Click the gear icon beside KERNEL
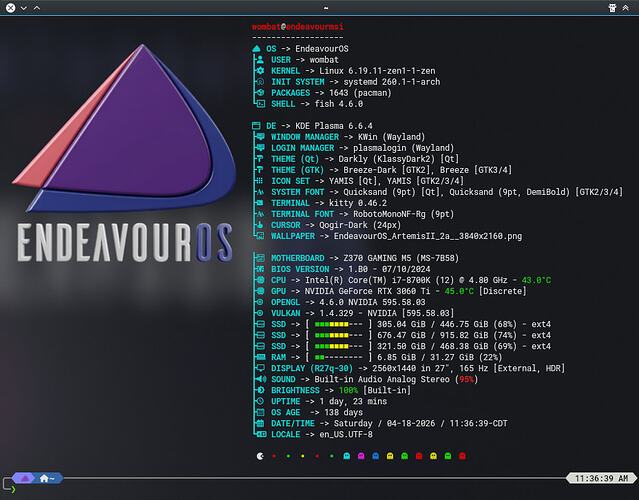The width and height of the screenshot is (639, 500). (x=260, y=70)
